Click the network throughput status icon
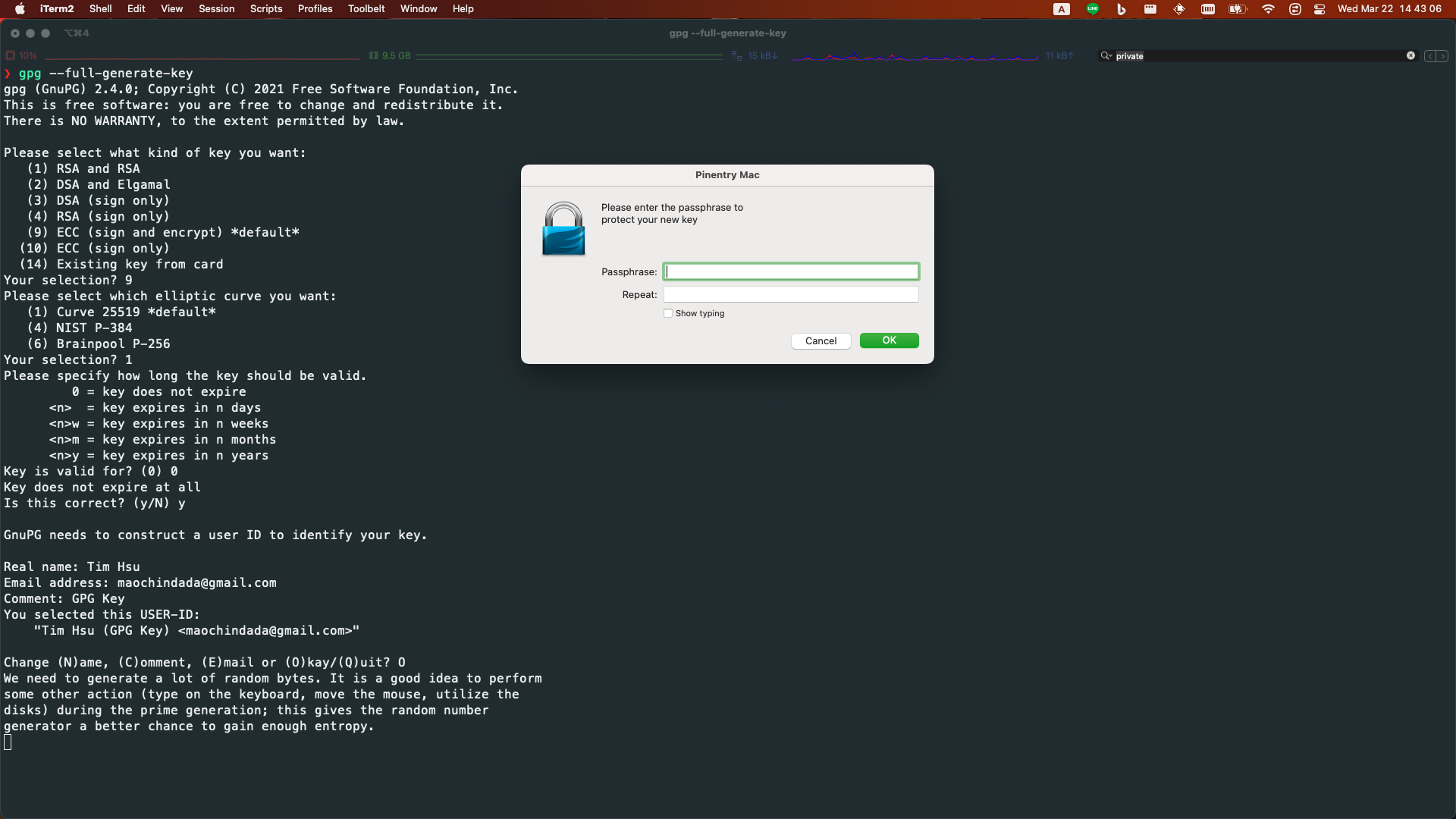The height and width of the screenshot is (819, 1456). 736,55
